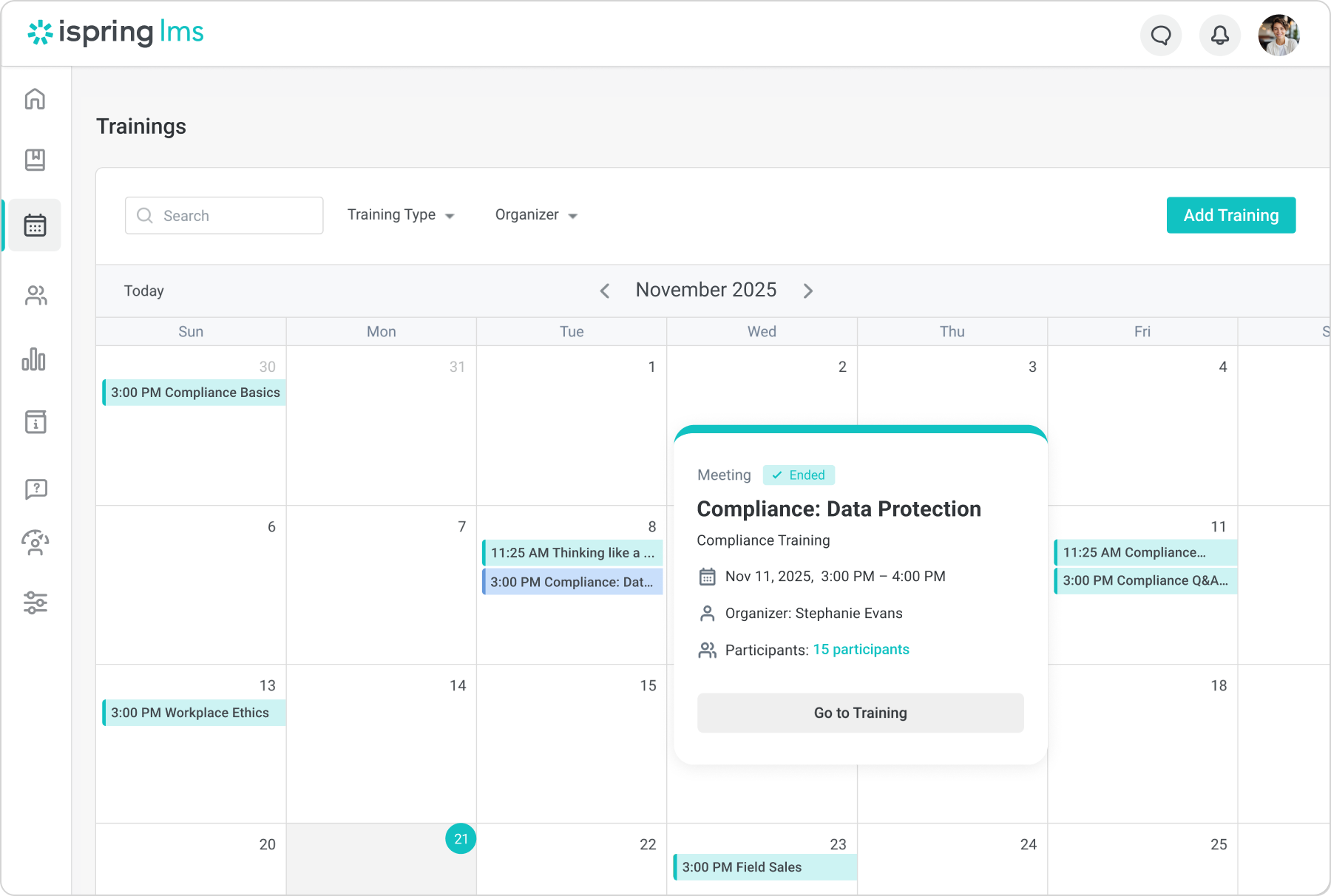Open the Newsfeed info icon in sidebar
Screen dimensions: 1331x896
(35, 422)
